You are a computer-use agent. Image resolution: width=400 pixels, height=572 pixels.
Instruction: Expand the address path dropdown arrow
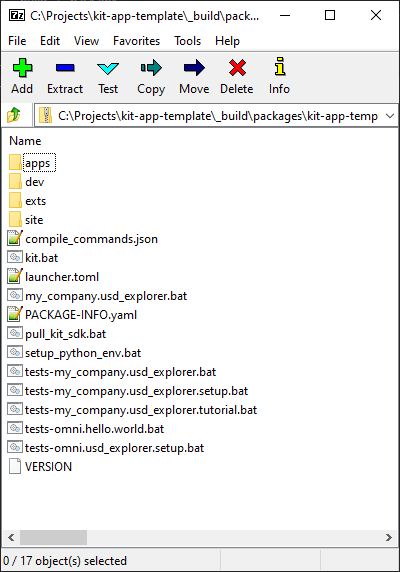coord(390,116)
